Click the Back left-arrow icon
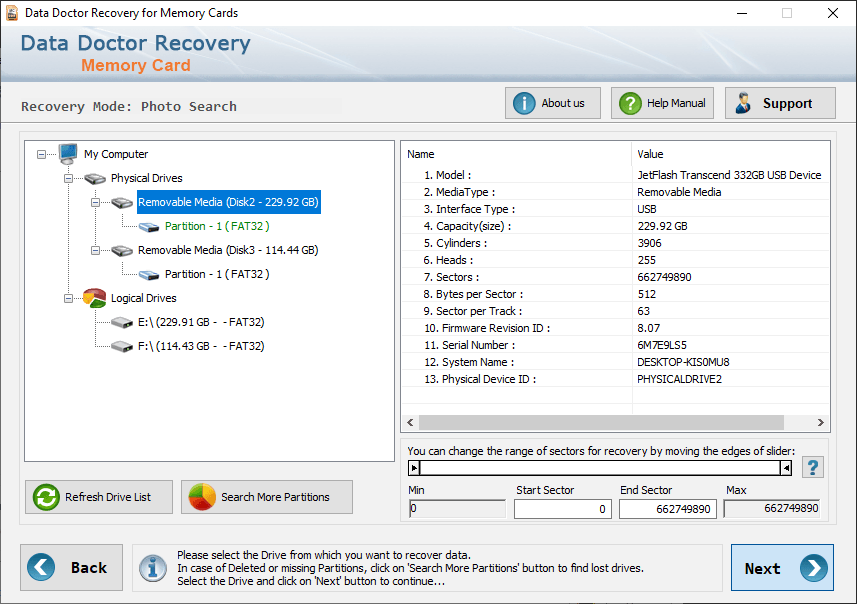This screenshot has width=857, height=604. tap(41, 567)
